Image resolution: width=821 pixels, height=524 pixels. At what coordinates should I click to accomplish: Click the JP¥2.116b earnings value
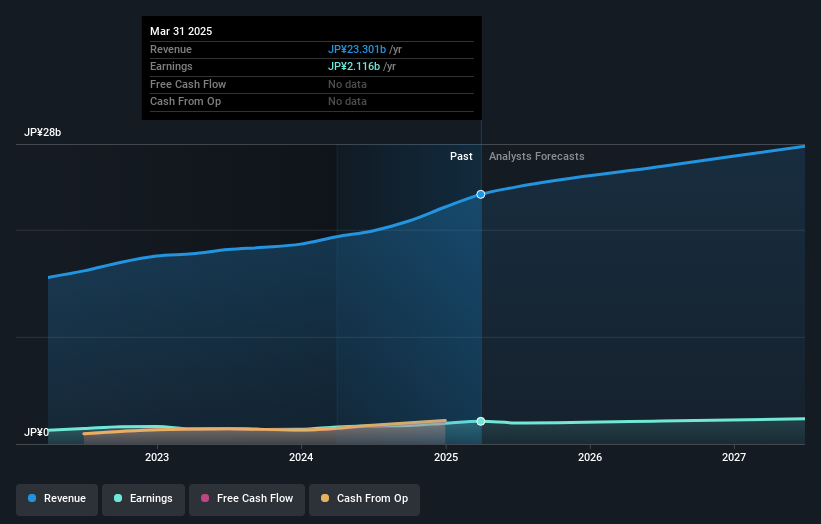point(354,66)
